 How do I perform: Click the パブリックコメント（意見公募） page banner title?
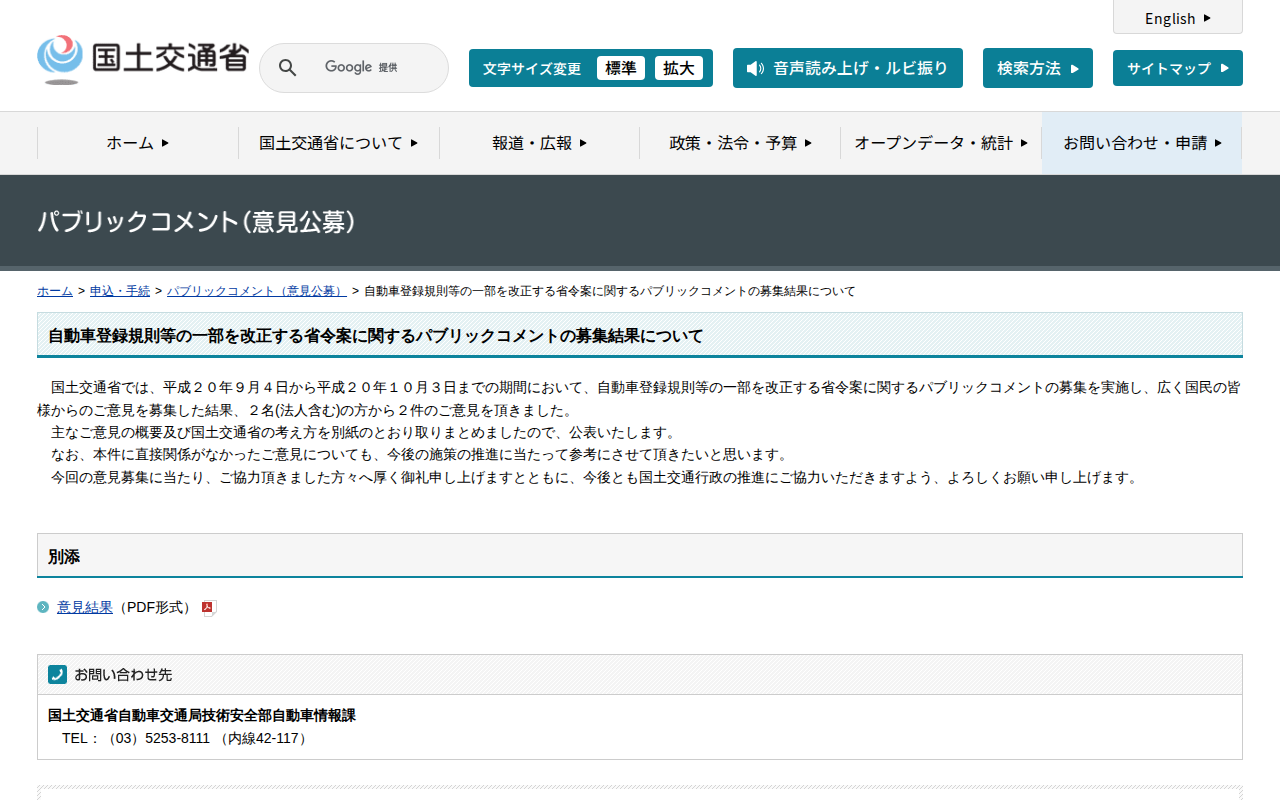tap(197, 222)
